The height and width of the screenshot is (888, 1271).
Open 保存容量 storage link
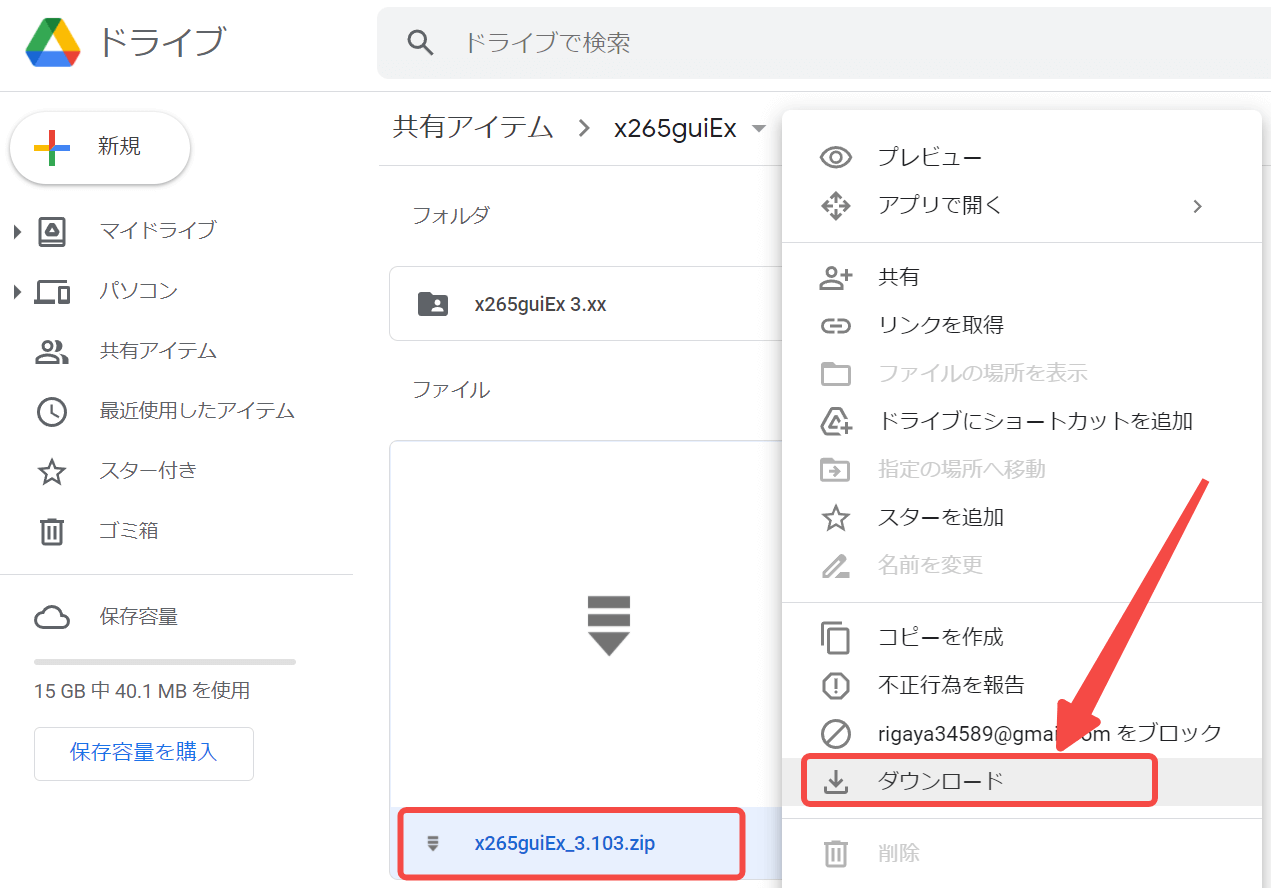pos(139,617)
